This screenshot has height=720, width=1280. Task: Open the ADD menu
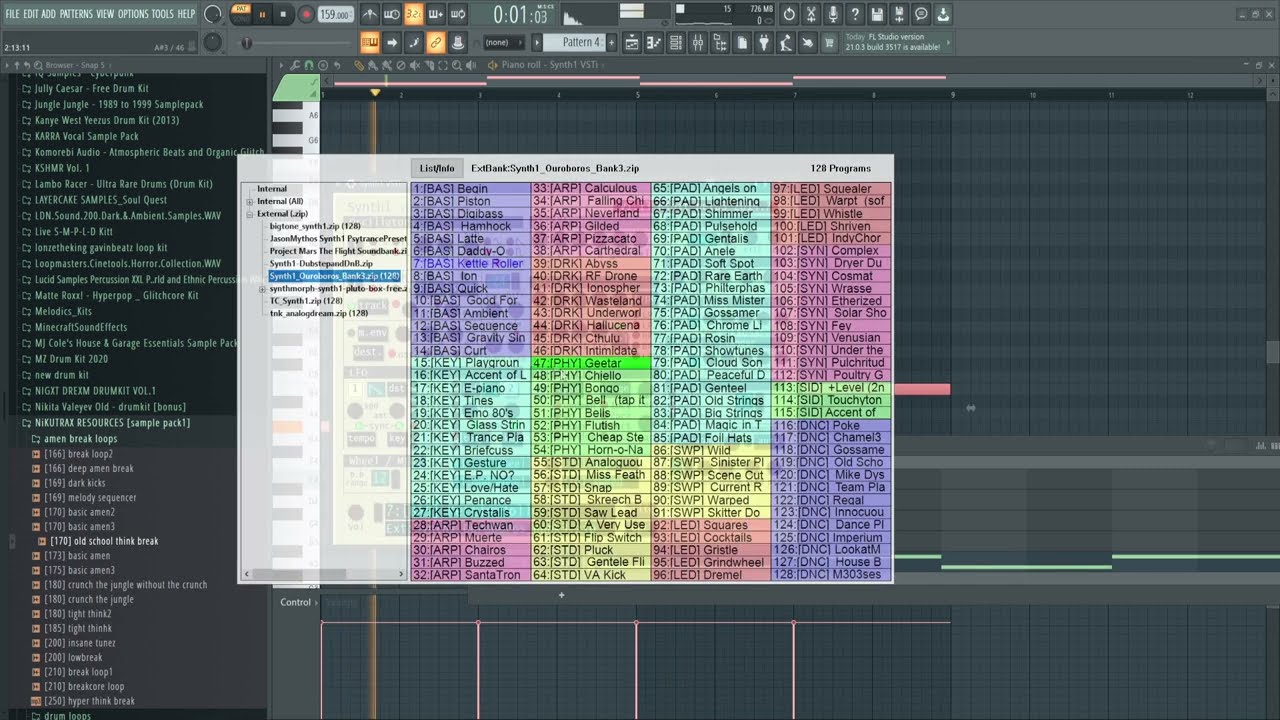point(49,14)
